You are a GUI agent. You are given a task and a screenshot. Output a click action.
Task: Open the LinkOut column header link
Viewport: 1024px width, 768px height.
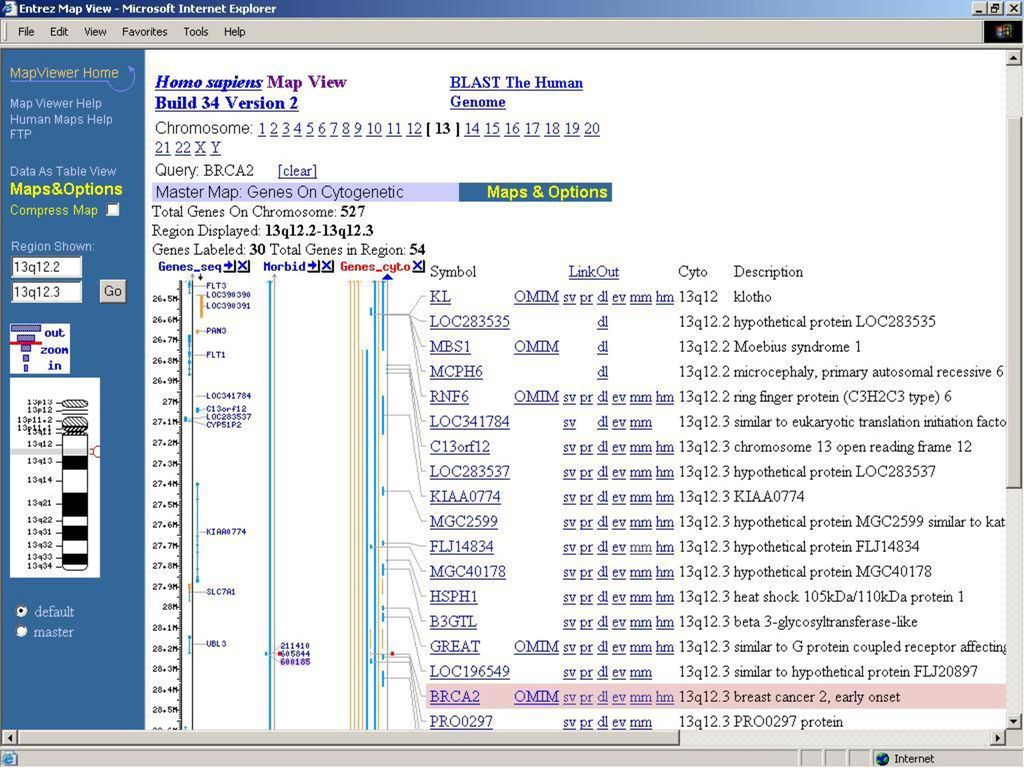pyautogui.click(x=594, y=272)
